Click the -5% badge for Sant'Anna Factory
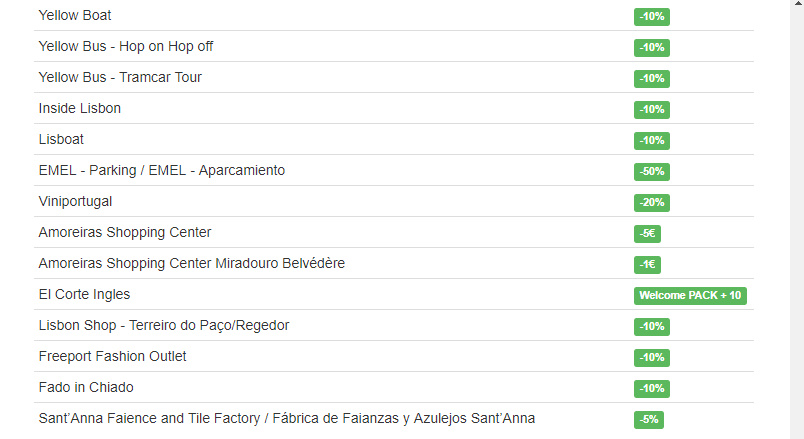The width and height of the screenshot is (804, 439). pos(649,420)
